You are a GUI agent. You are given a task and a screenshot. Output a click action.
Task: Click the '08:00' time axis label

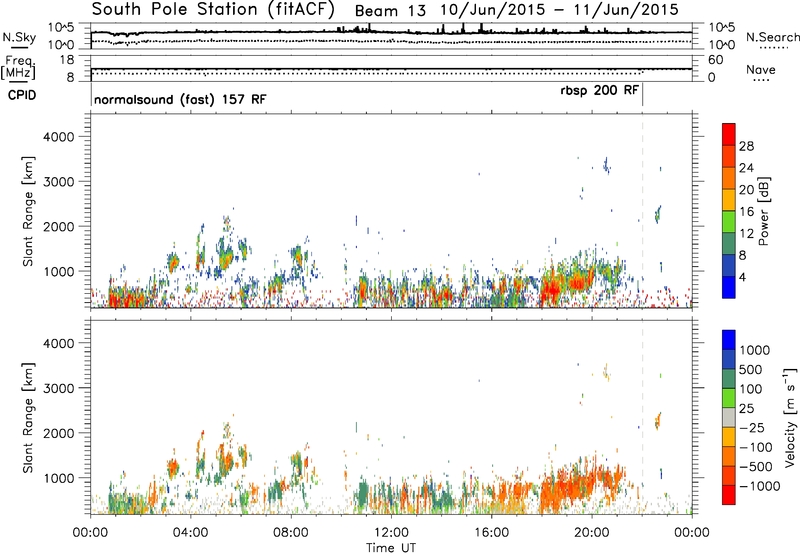(x=291, y=533)
